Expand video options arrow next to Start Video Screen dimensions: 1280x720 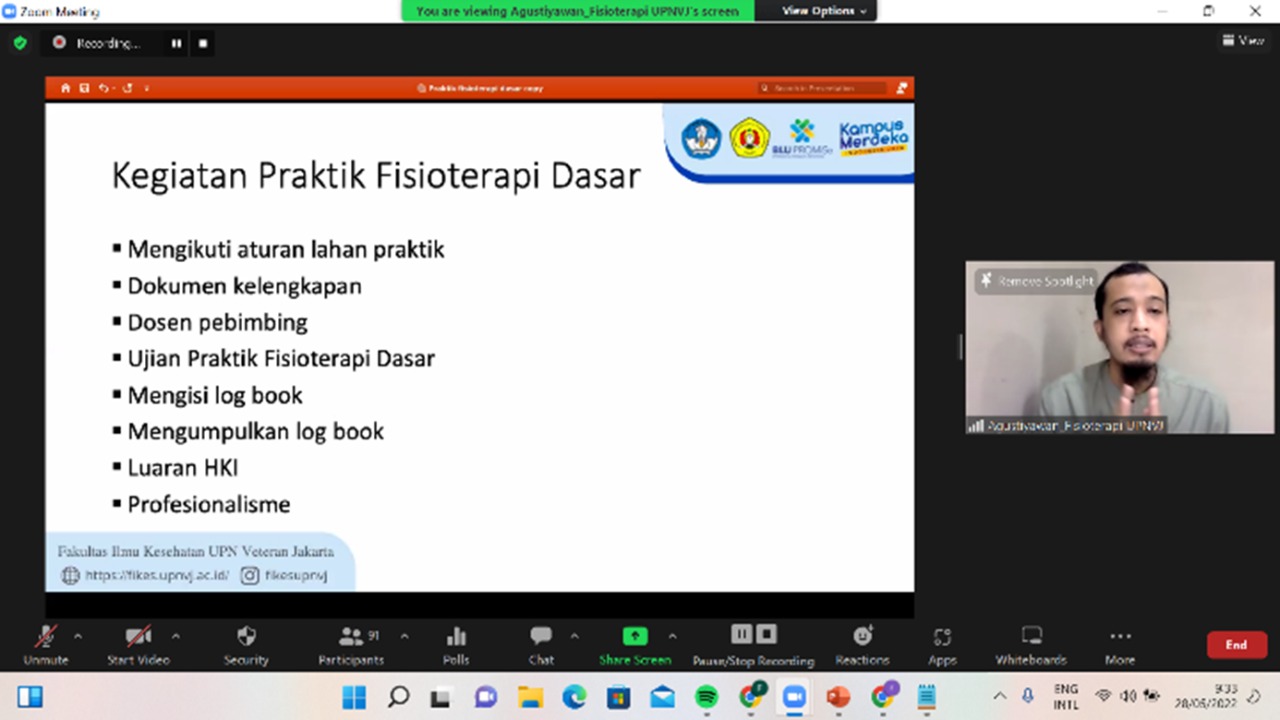(176, 636)
